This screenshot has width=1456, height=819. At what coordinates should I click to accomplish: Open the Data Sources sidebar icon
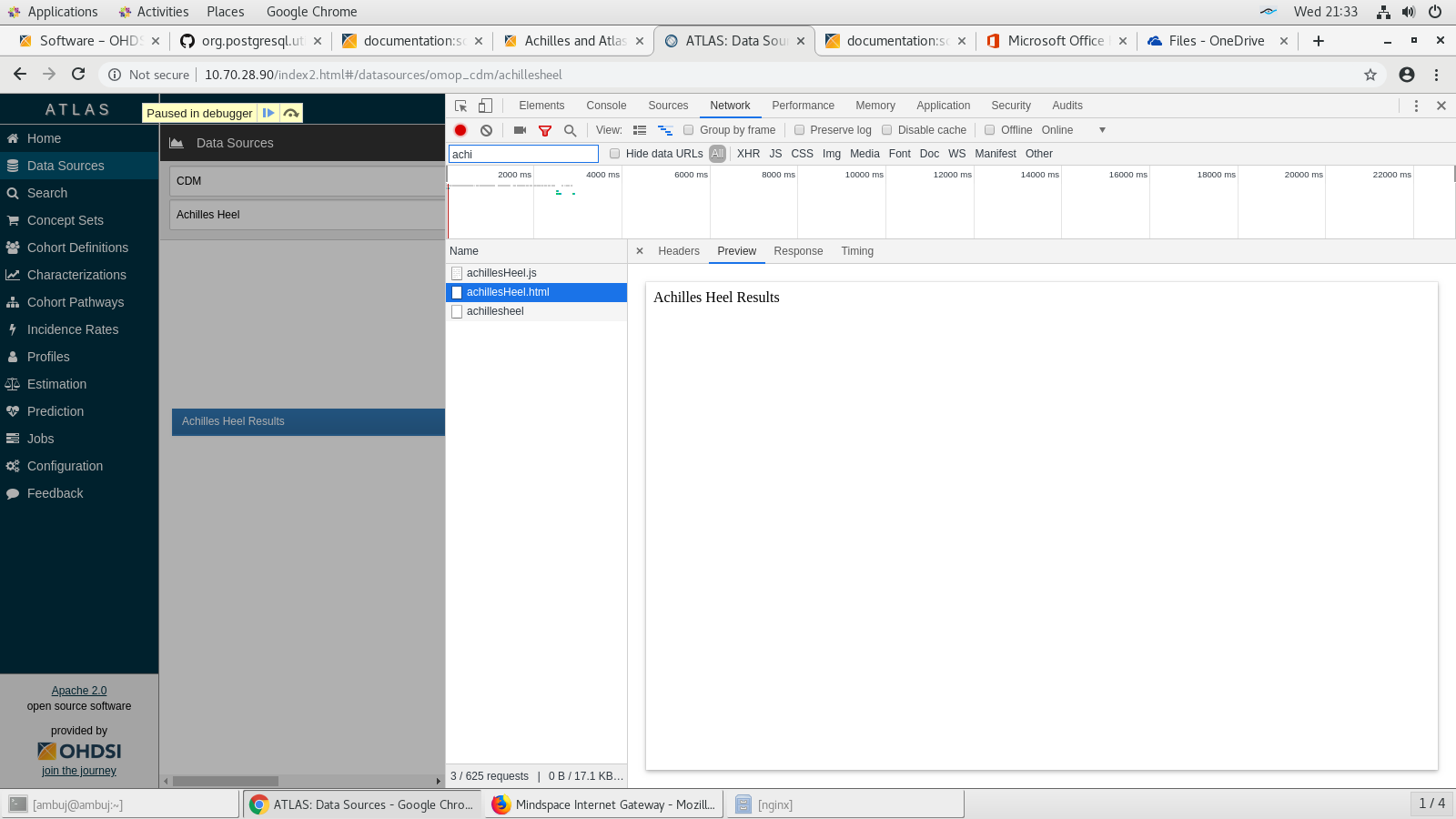pos(12,166)
